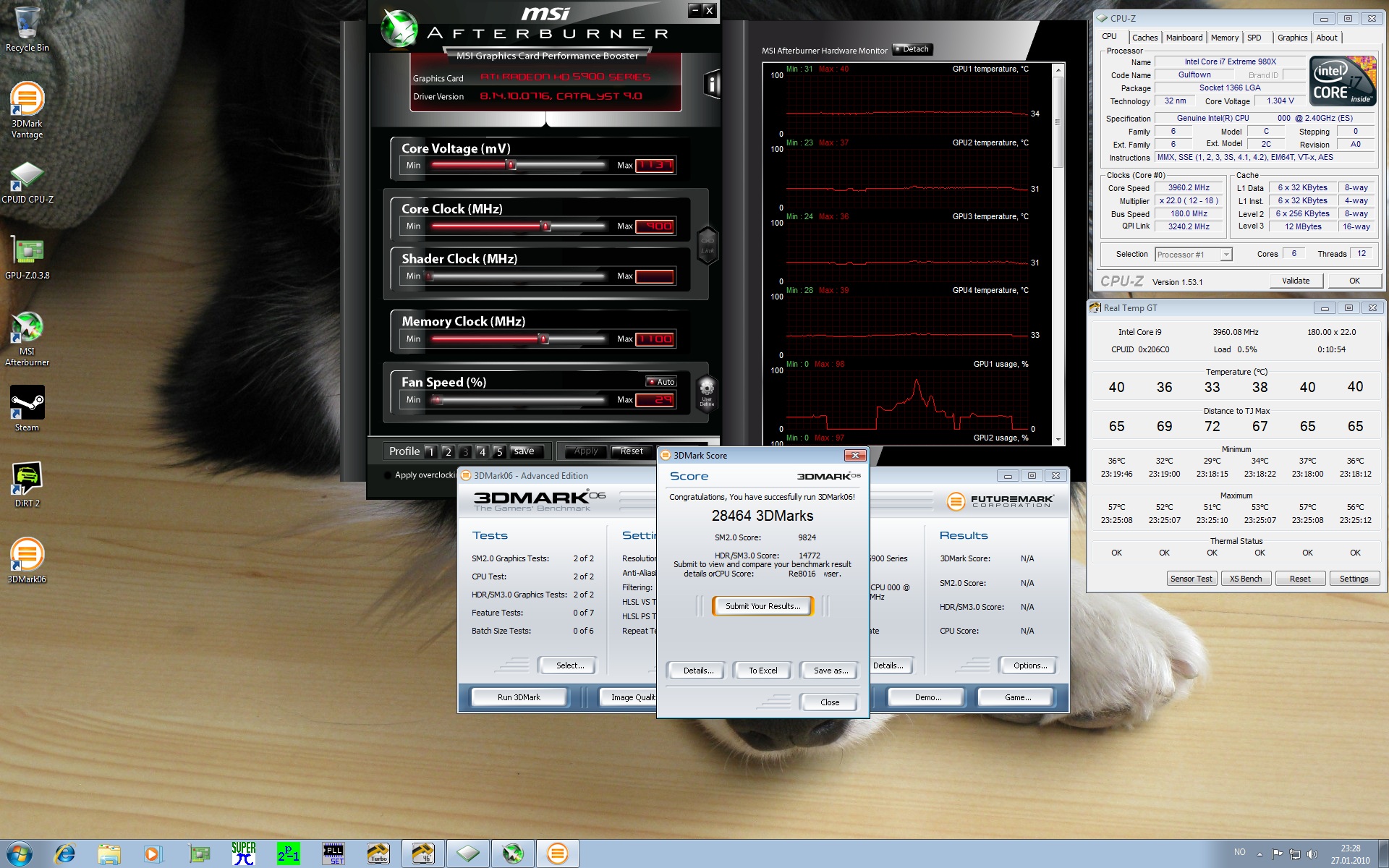
Task: Select Afterburner Profile 4
Action: click(x=482, y=452)
